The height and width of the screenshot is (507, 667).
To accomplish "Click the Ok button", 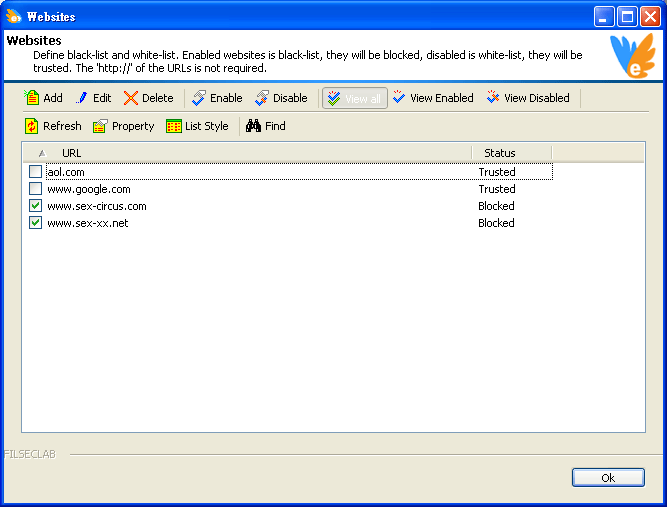I will [x=607, y=478].
